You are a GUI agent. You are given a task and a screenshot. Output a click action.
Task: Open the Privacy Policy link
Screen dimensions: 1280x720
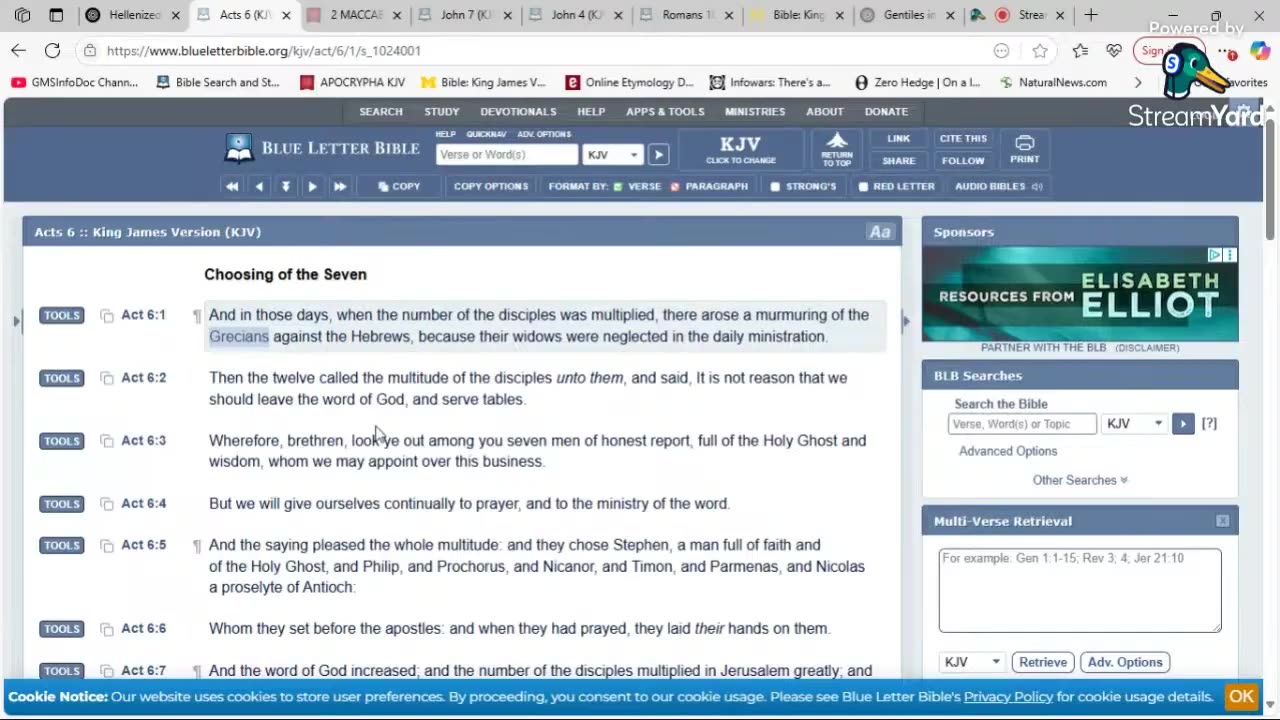coord(1008,697)
